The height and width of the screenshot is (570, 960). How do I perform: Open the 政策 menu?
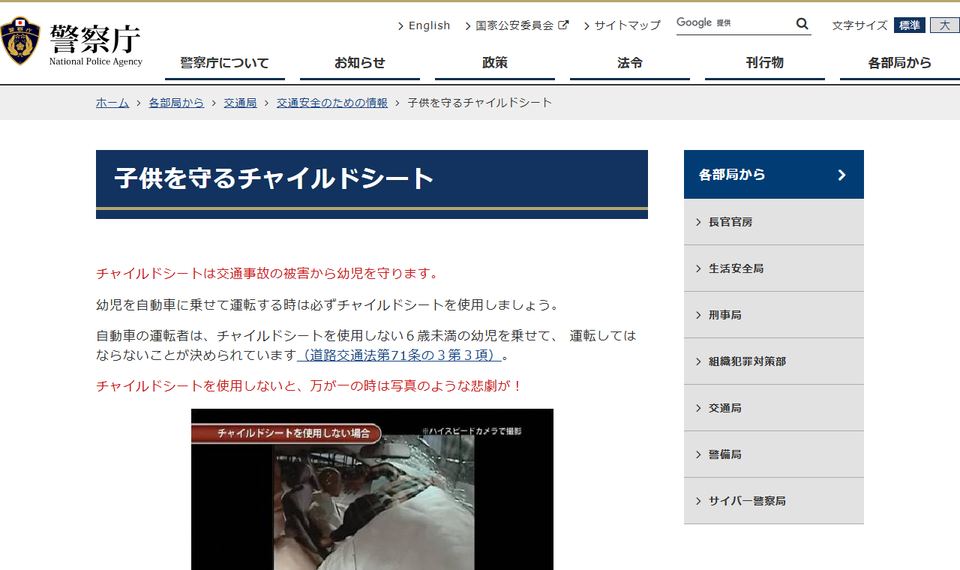click(x=495, y=63)
